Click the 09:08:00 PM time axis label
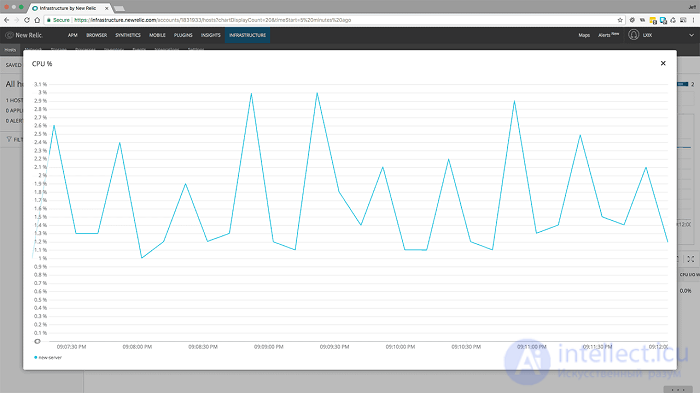This screenshot has height=393, width=700. coord(137,347)
